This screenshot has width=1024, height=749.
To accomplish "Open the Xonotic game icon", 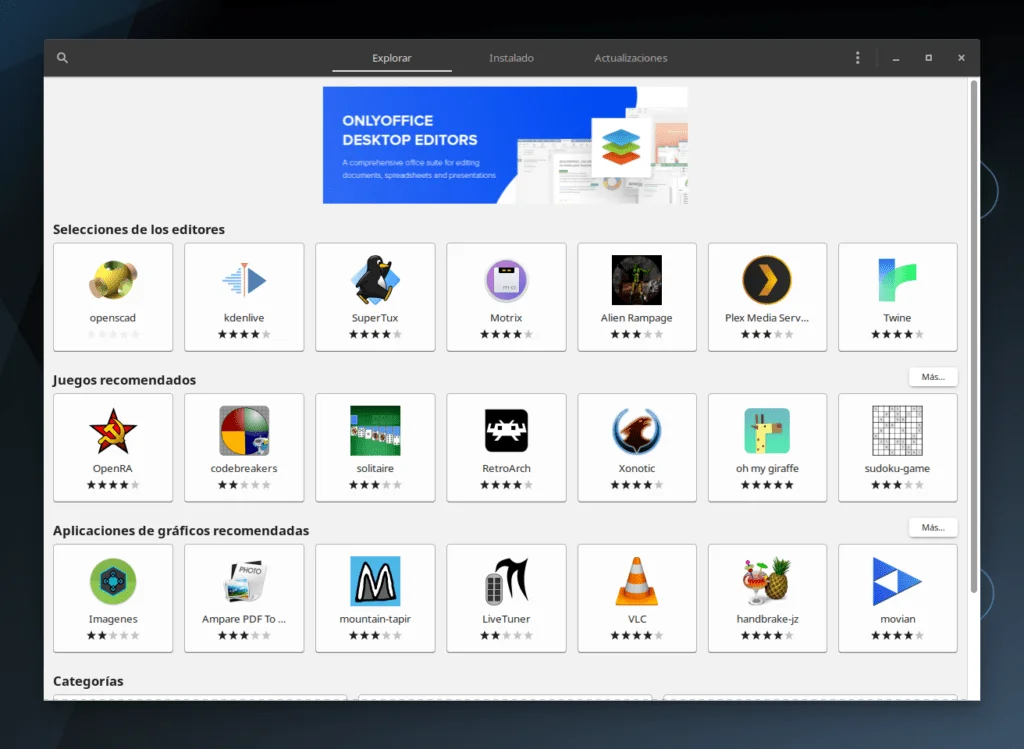I will [637, 431].
